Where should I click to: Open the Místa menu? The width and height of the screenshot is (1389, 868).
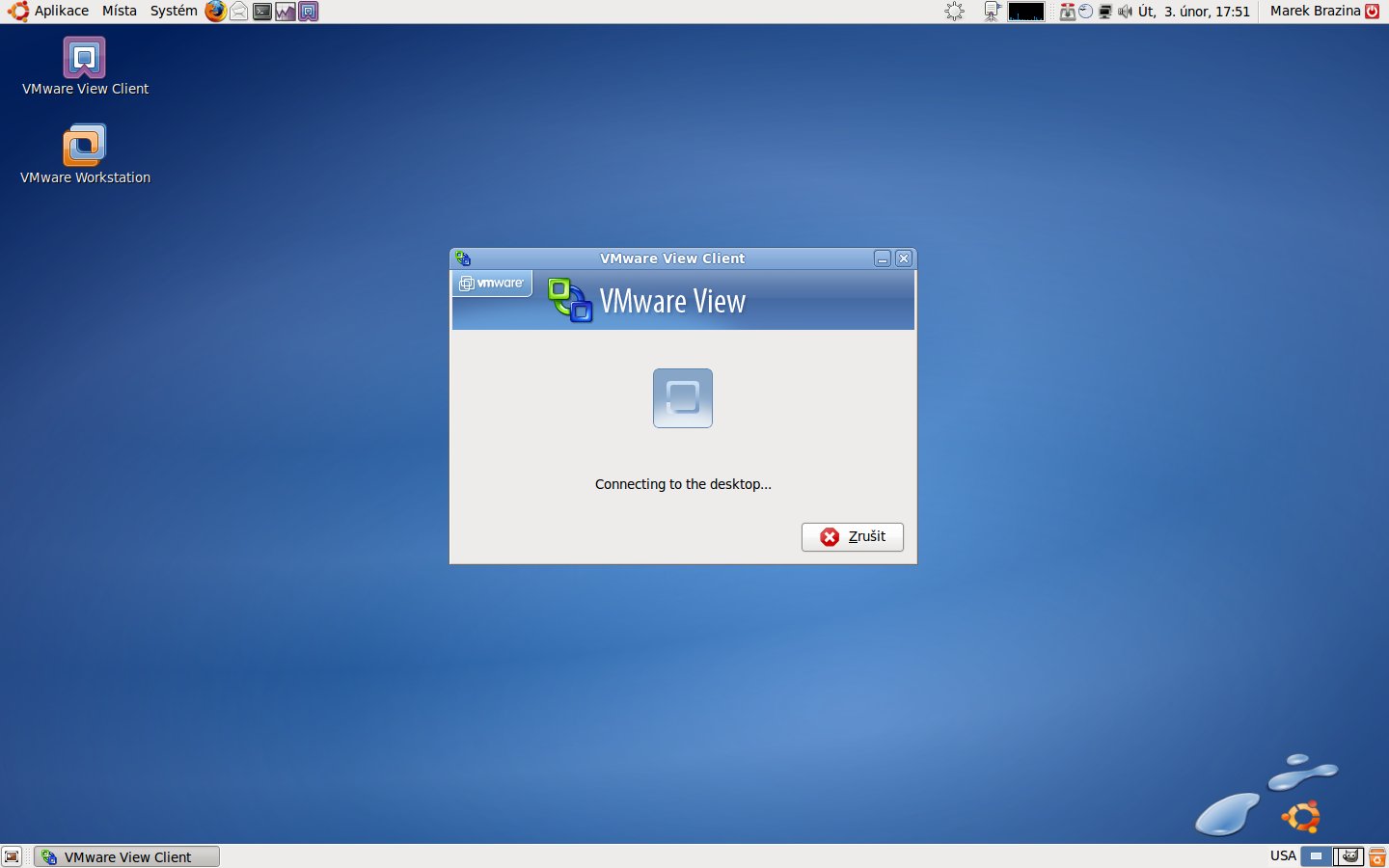[x=120, y=12]
